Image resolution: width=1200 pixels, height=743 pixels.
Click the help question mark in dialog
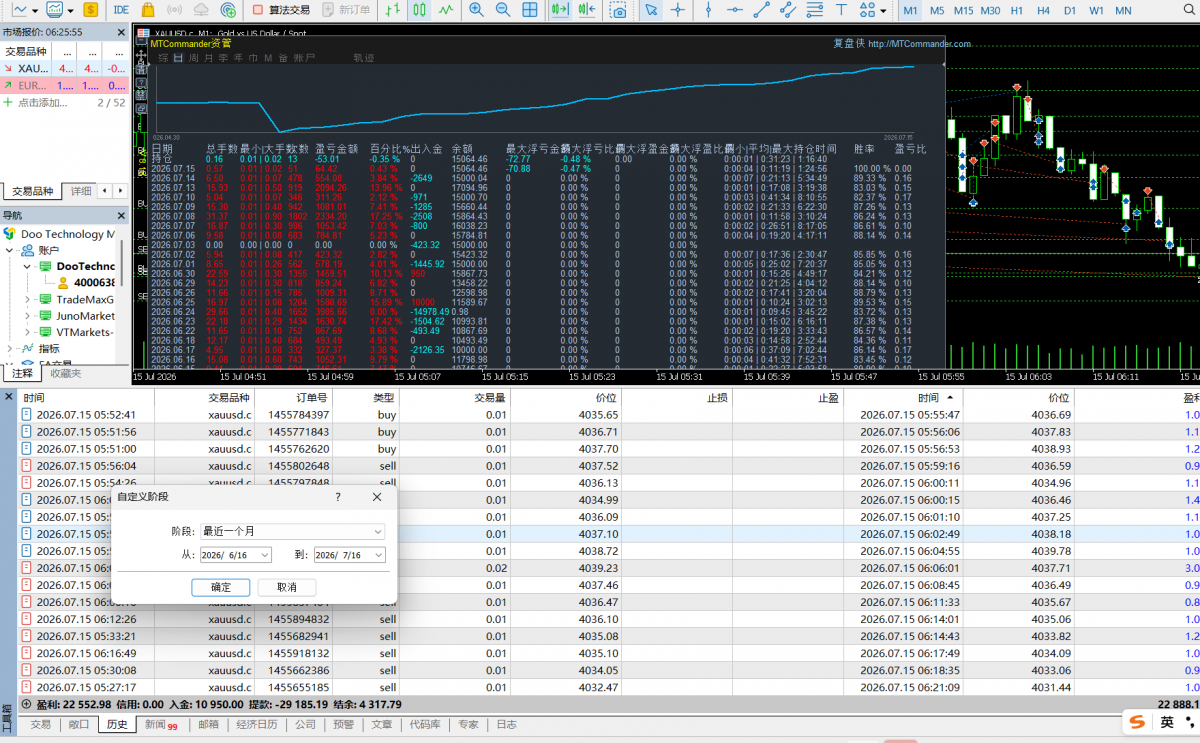point(337,497)
